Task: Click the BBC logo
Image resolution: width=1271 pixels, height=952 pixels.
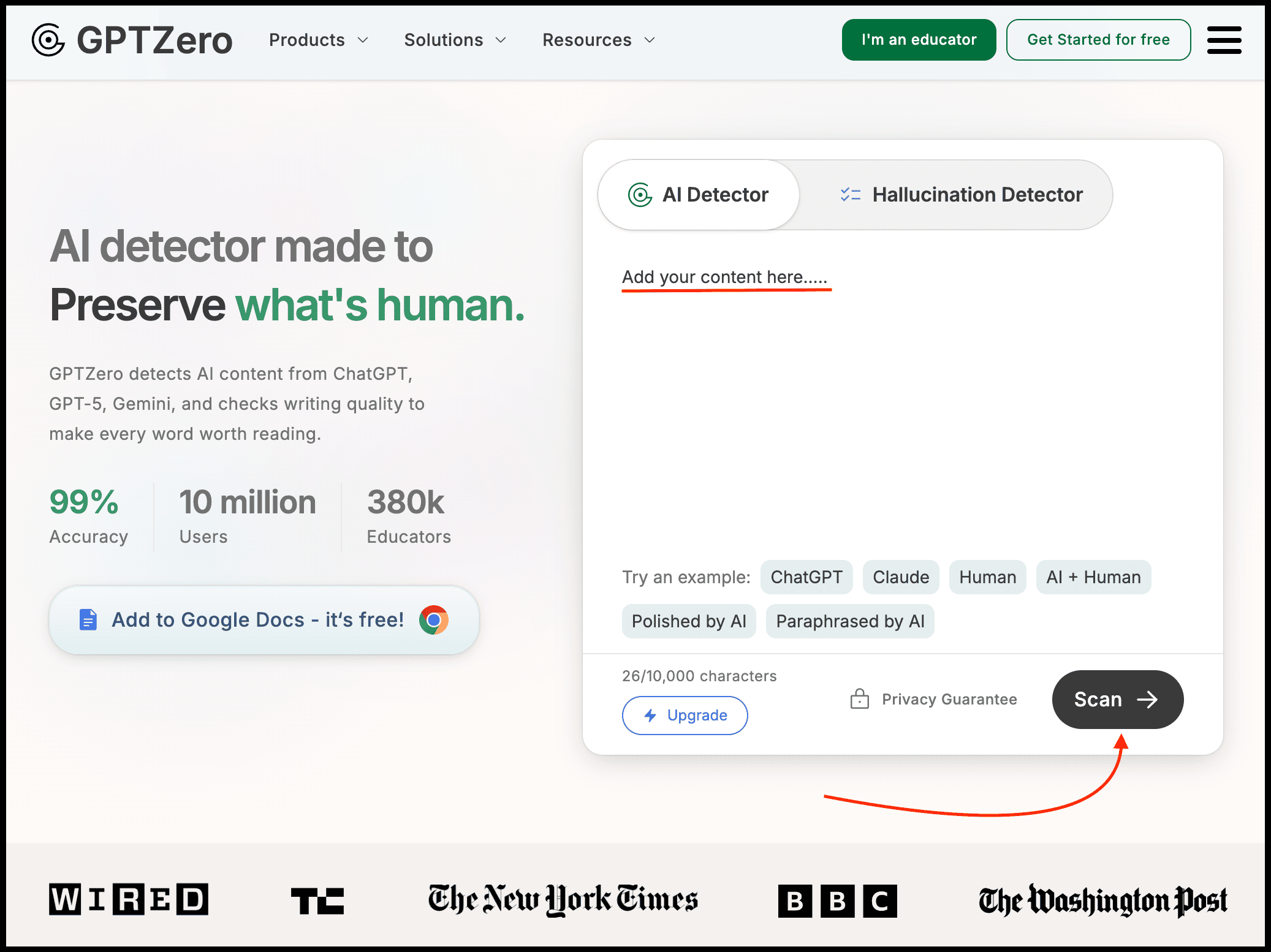Action: point(838,901)
